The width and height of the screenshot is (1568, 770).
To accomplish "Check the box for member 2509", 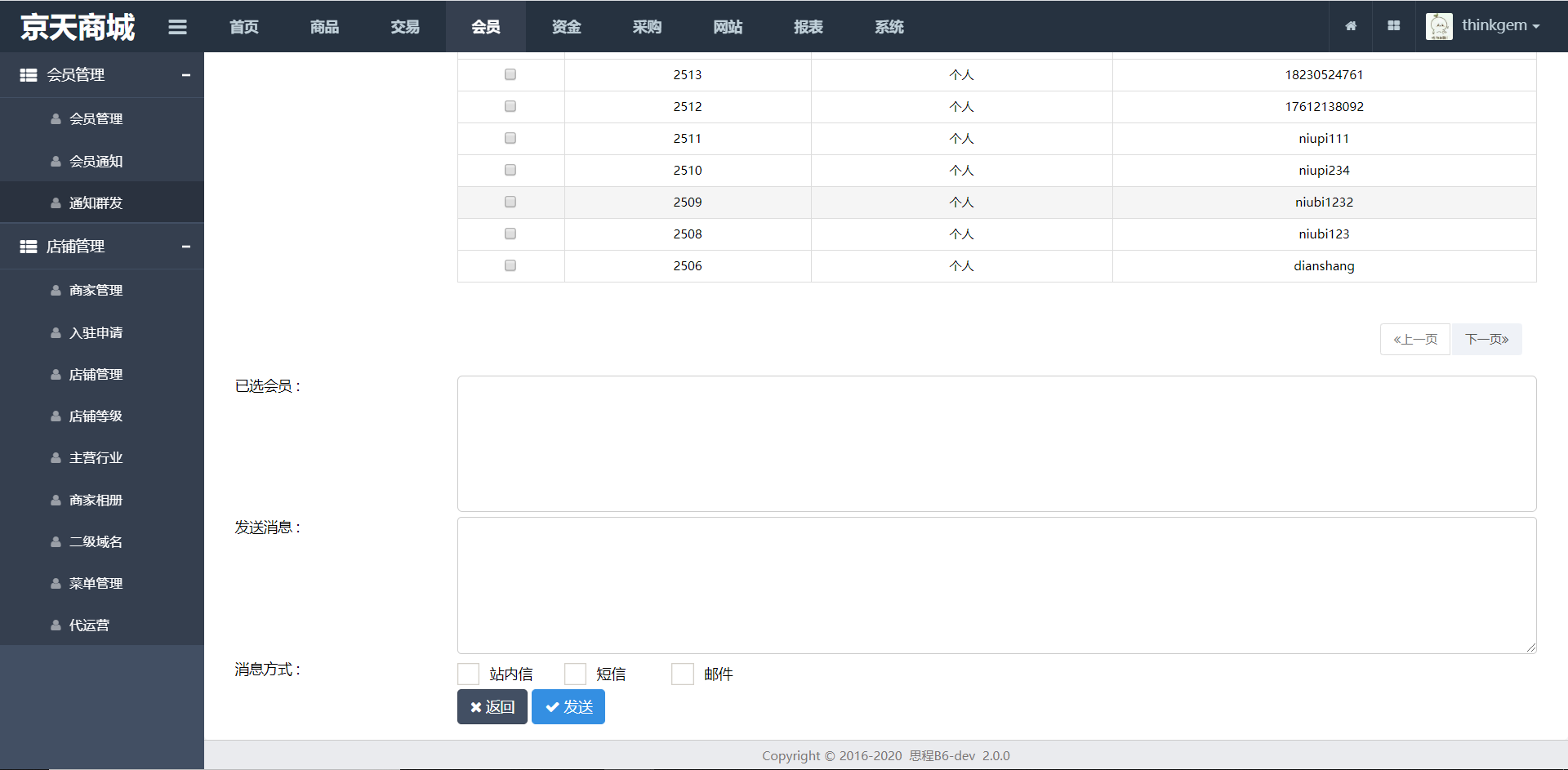I will [x=510, y=202].
